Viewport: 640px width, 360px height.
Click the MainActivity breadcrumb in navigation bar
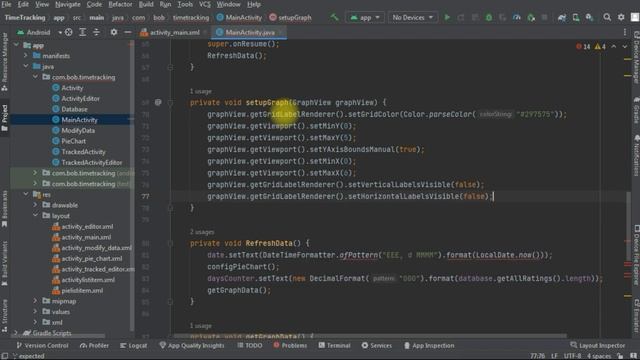click(x=239, y=17)
